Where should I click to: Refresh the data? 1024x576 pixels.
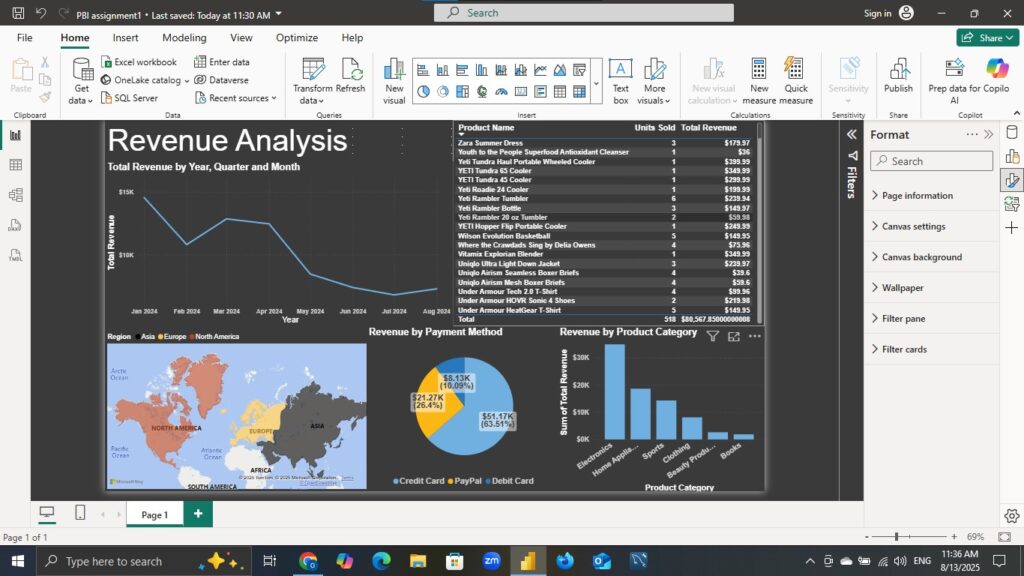(x=351, y=75)
